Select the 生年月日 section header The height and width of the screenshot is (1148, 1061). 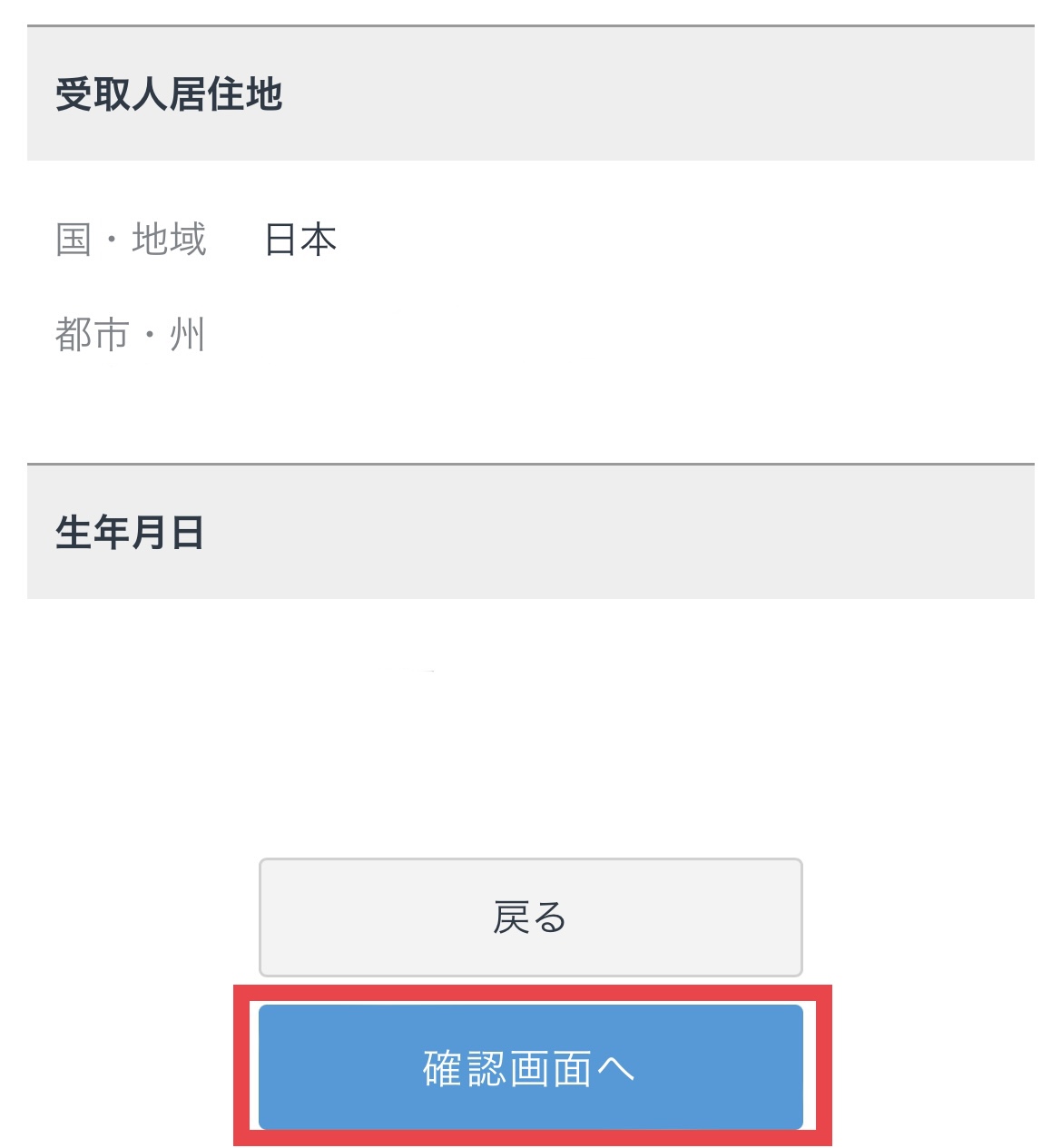click(x=531, y=532)
